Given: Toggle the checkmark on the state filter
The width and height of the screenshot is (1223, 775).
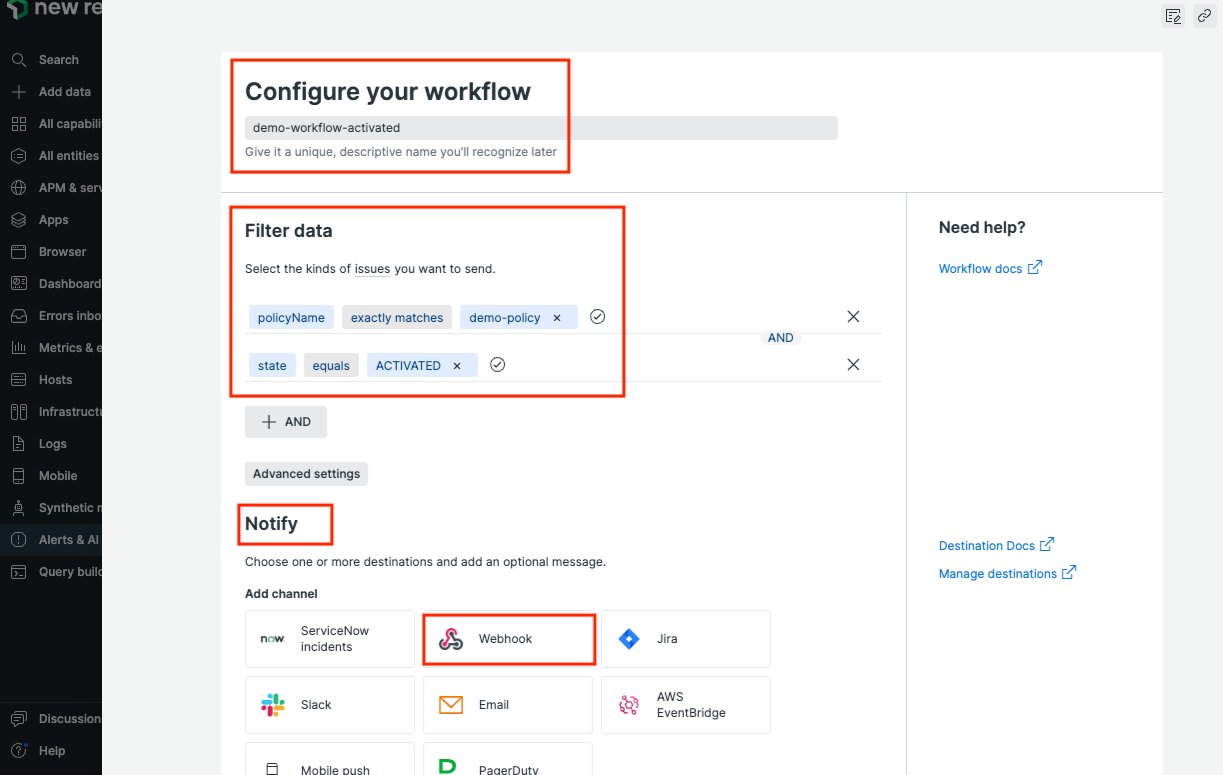Looking at the screenshot, I should [497, 365].
